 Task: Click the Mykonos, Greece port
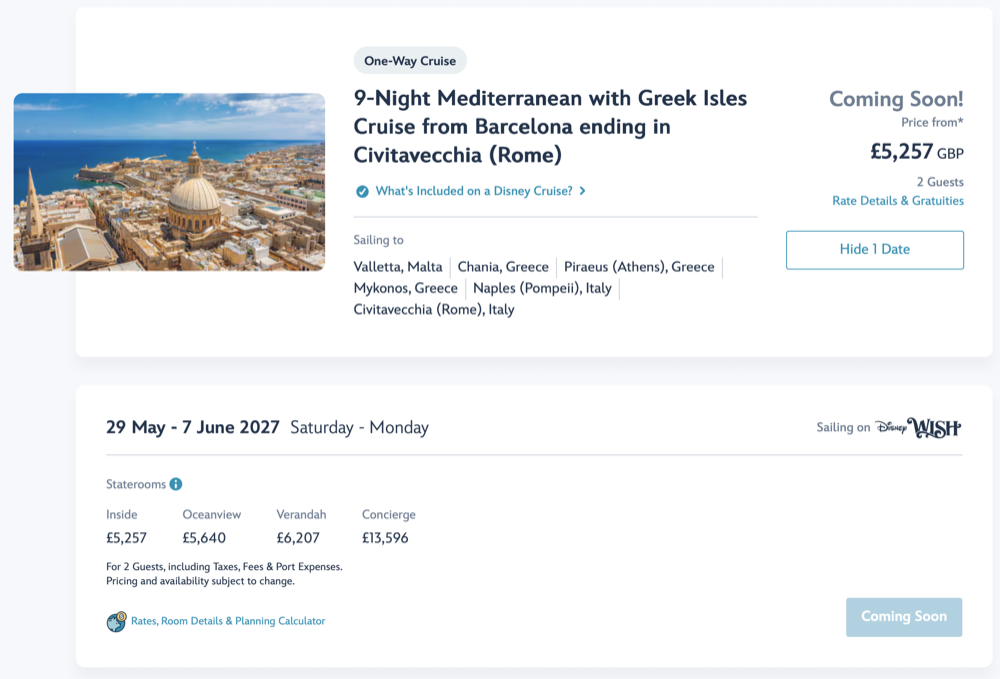405,288
